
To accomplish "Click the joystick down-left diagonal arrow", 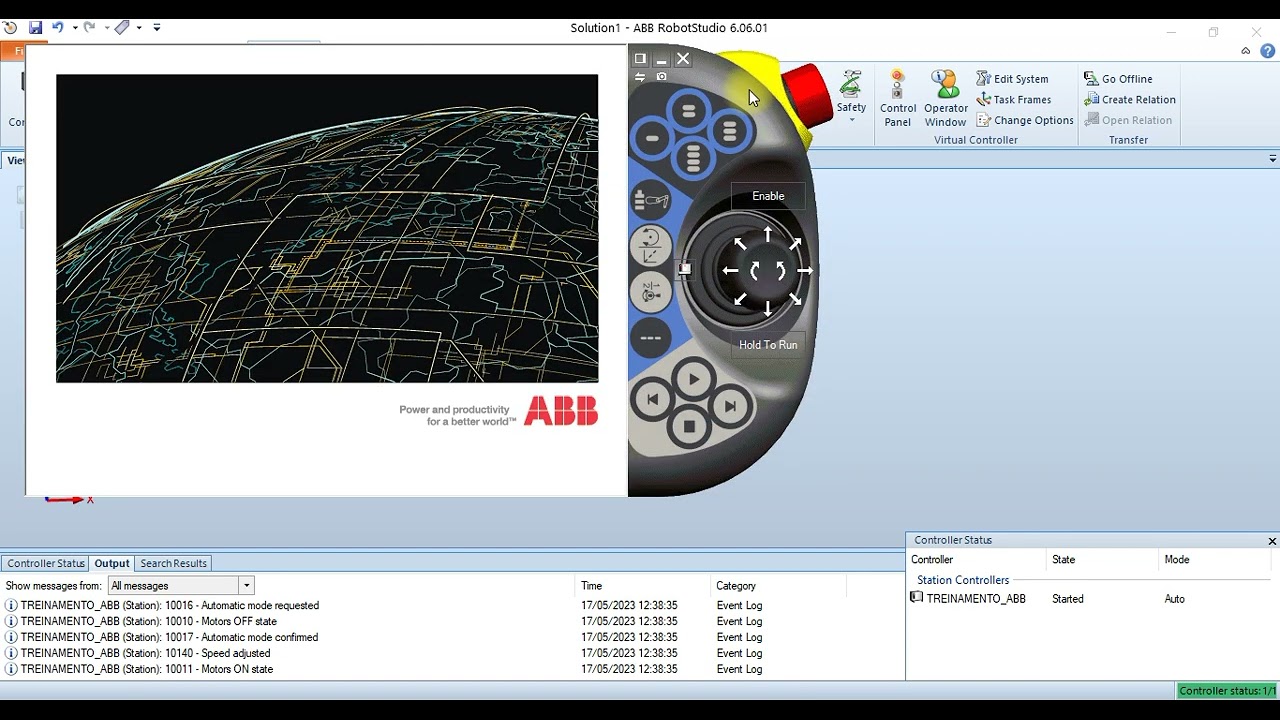I will pos(740,299).
